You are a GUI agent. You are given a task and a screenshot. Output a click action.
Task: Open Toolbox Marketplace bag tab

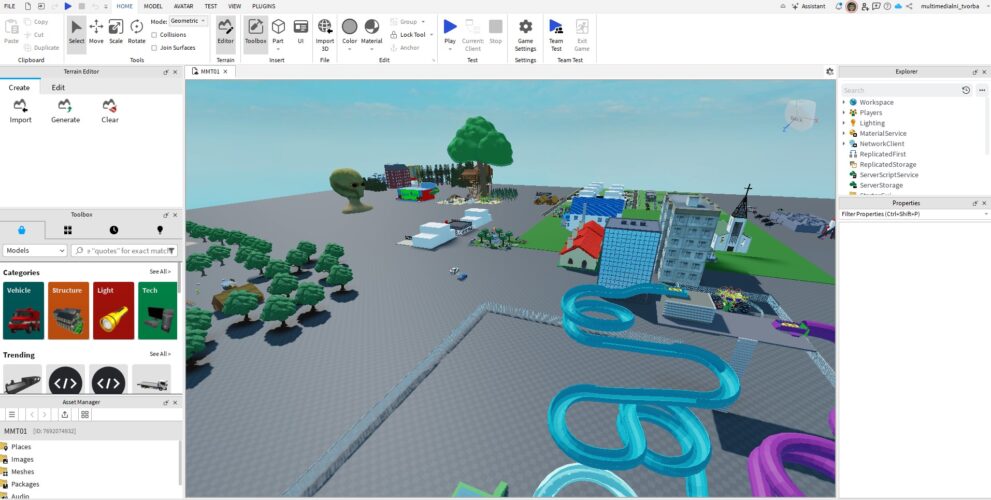(x=22, y=230)
